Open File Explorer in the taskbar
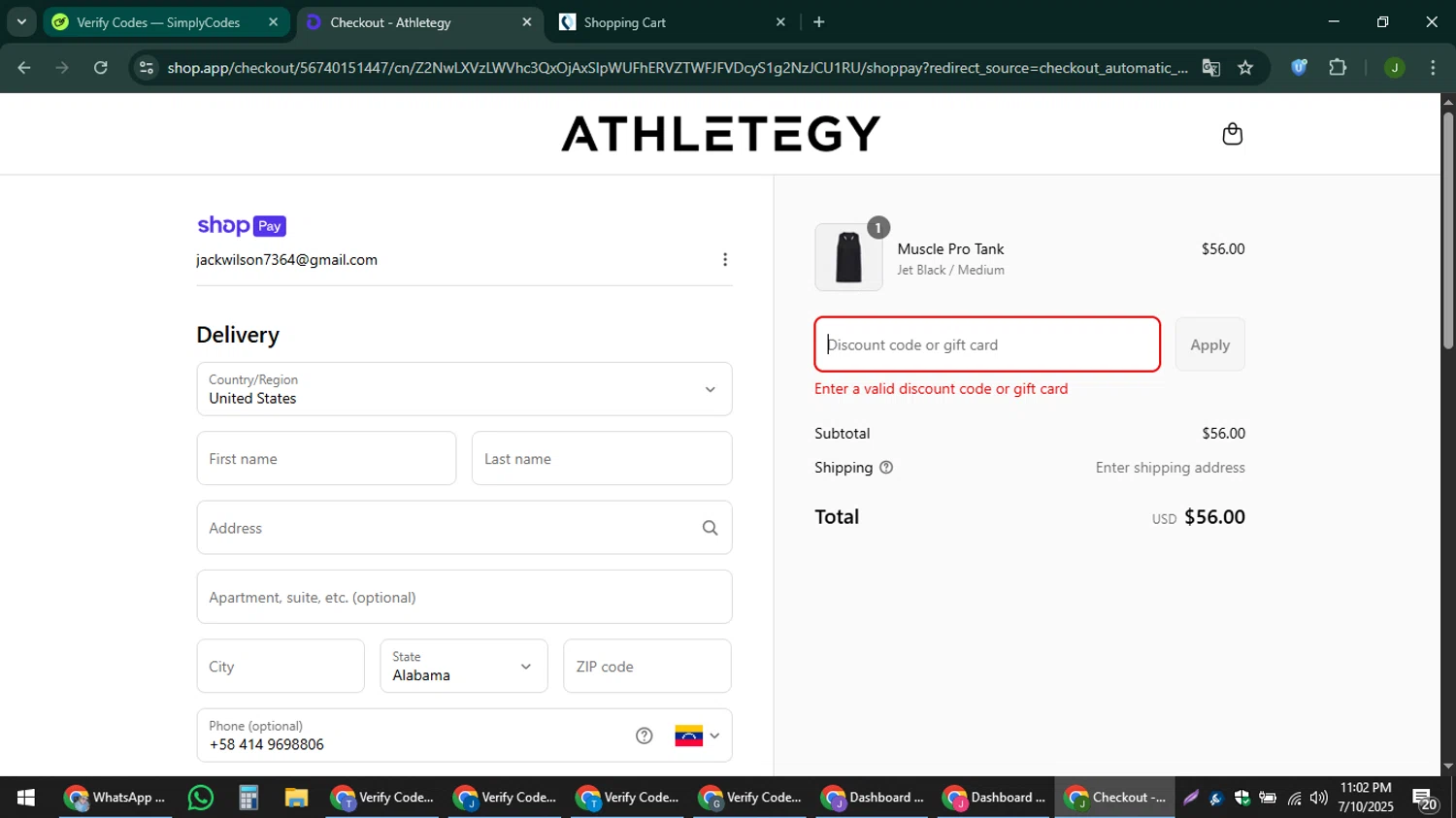Viewport: 1456px width, 818px height. (x=296, y=798)
